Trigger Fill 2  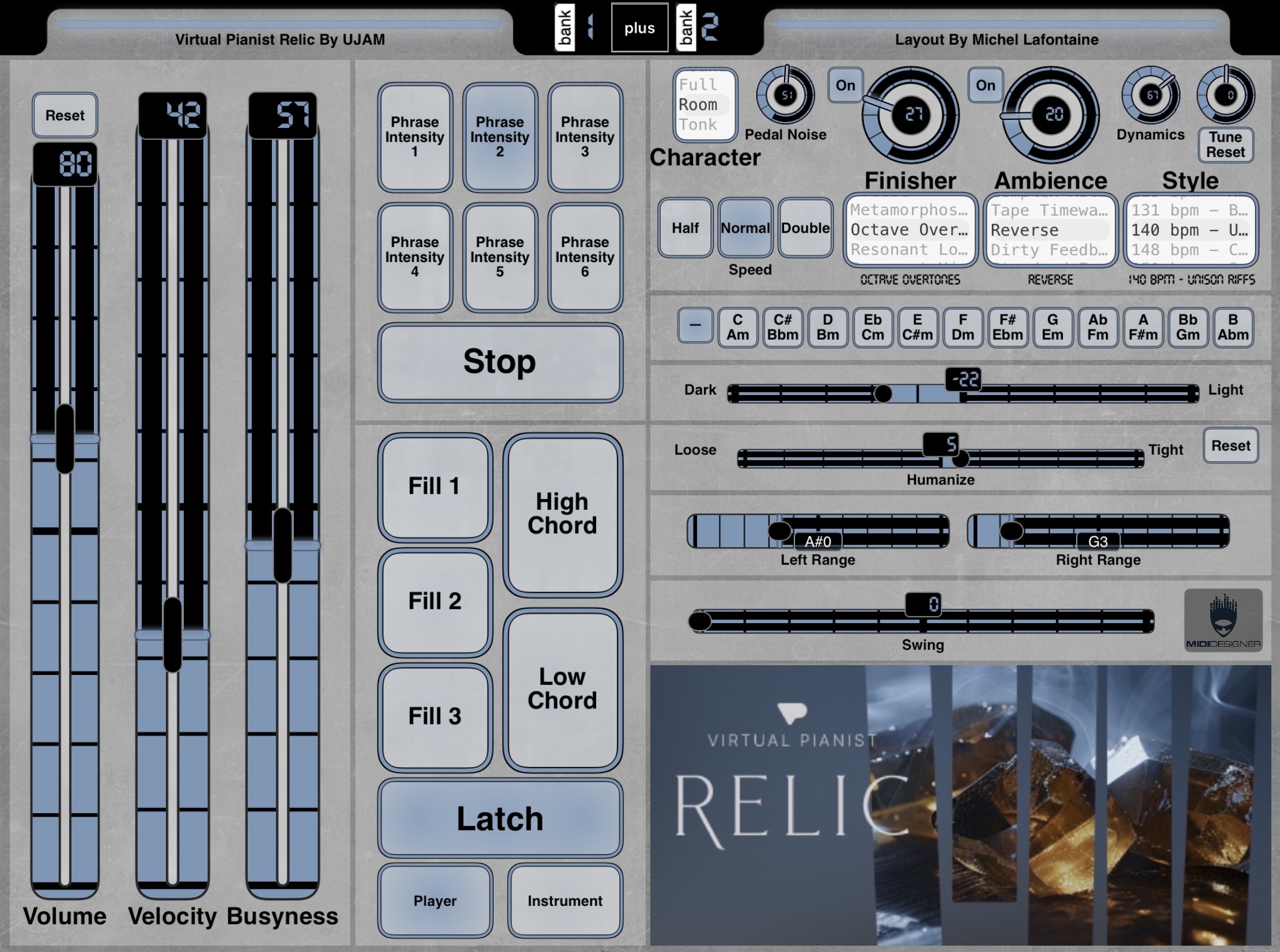click(435, 602)
